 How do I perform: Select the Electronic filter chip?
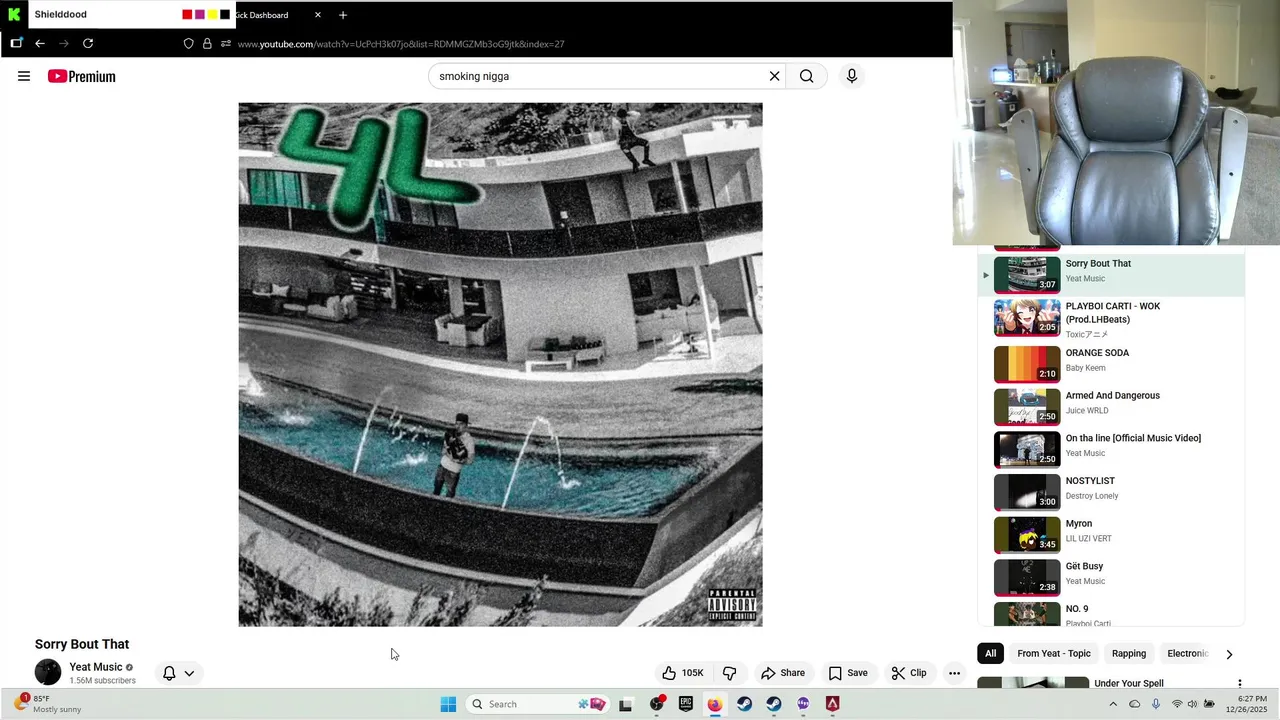[x=1188, y=654]
